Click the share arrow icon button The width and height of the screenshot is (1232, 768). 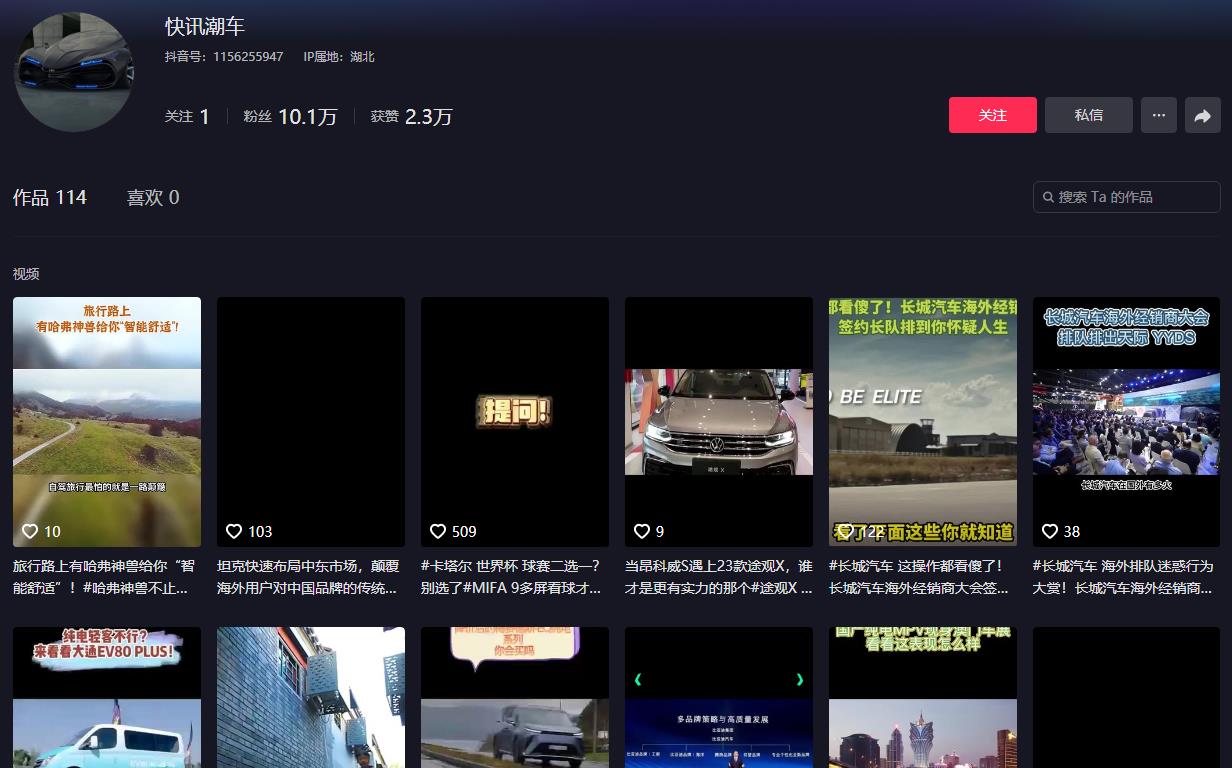coord(1202,115)
